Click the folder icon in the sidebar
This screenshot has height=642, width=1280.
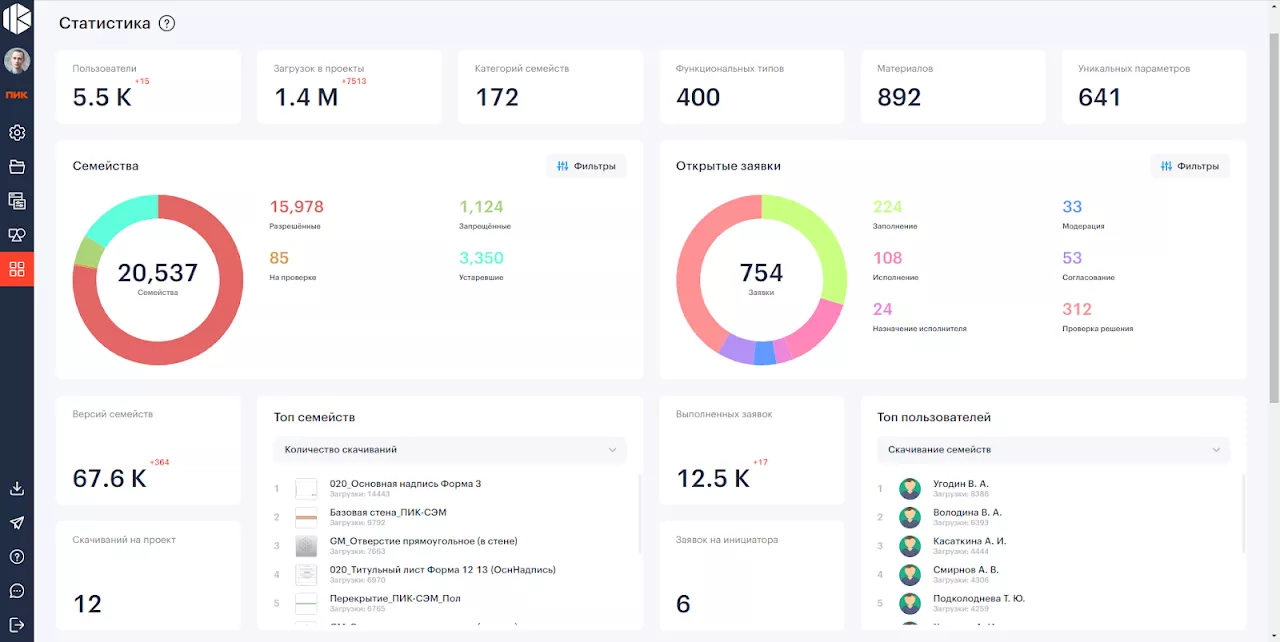click(17, 167)
